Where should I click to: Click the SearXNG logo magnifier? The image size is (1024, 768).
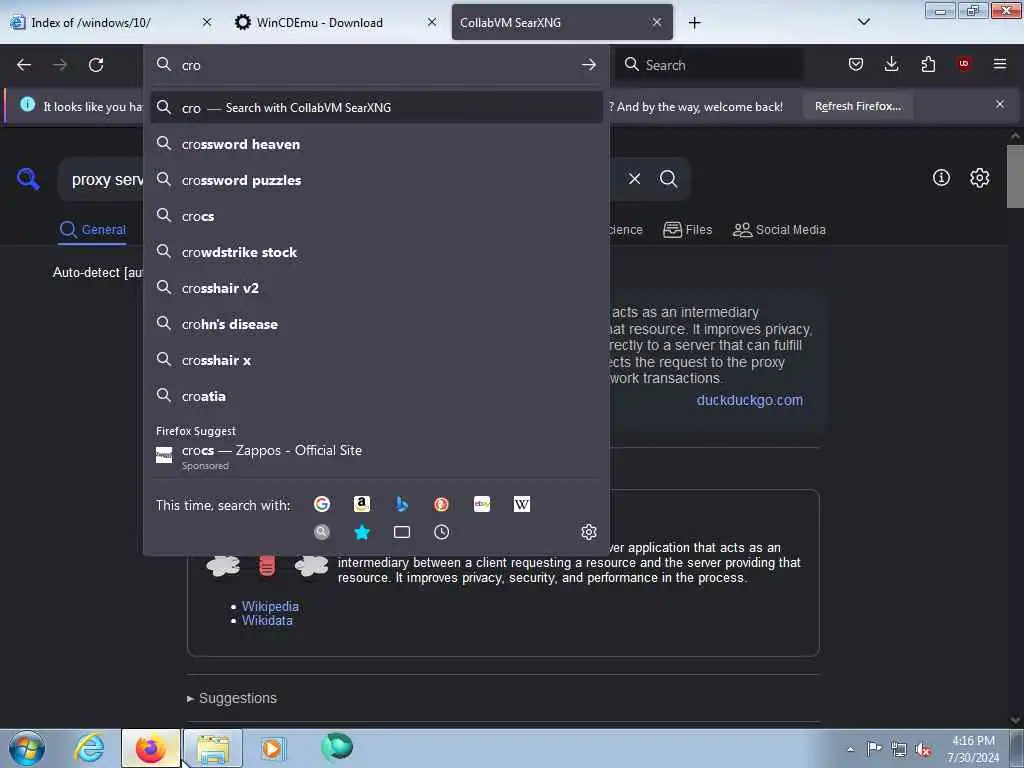[28, 178]
